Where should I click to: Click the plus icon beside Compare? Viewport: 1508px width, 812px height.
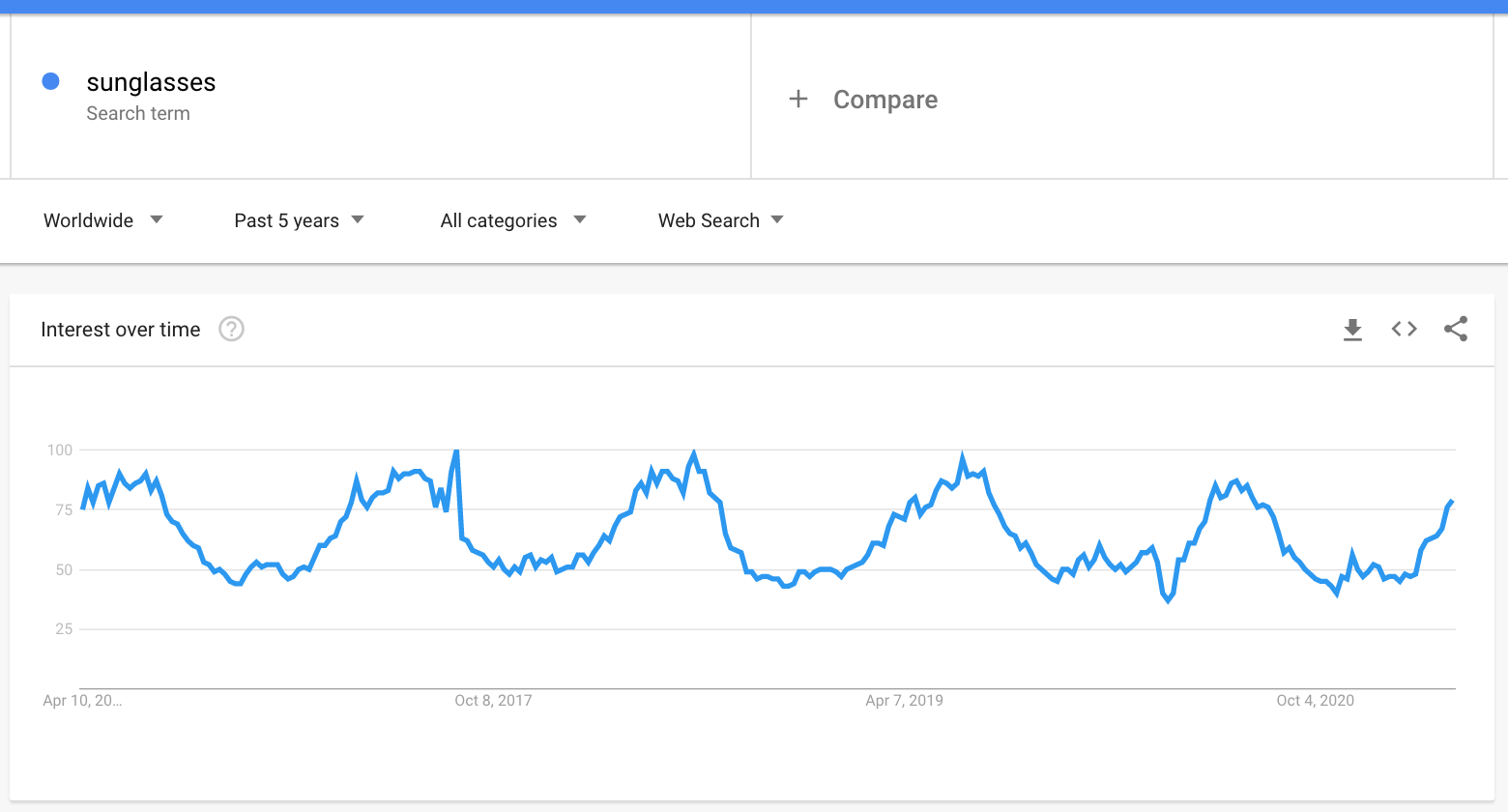tap(798, 99)
